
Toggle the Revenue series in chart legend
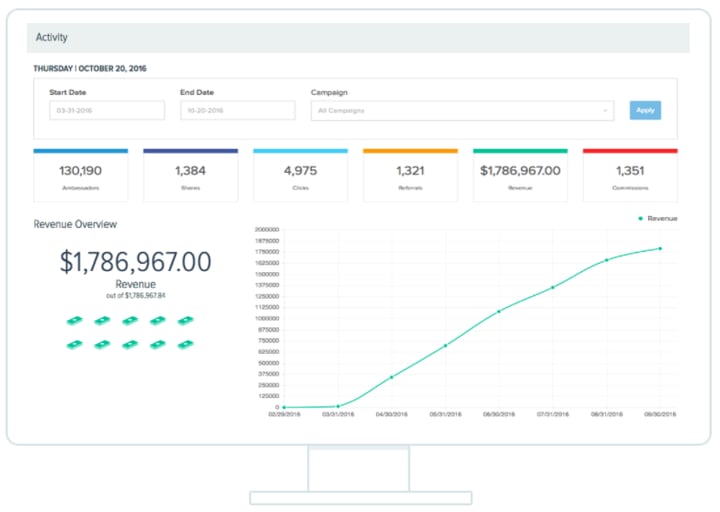(x=661, y=218)
